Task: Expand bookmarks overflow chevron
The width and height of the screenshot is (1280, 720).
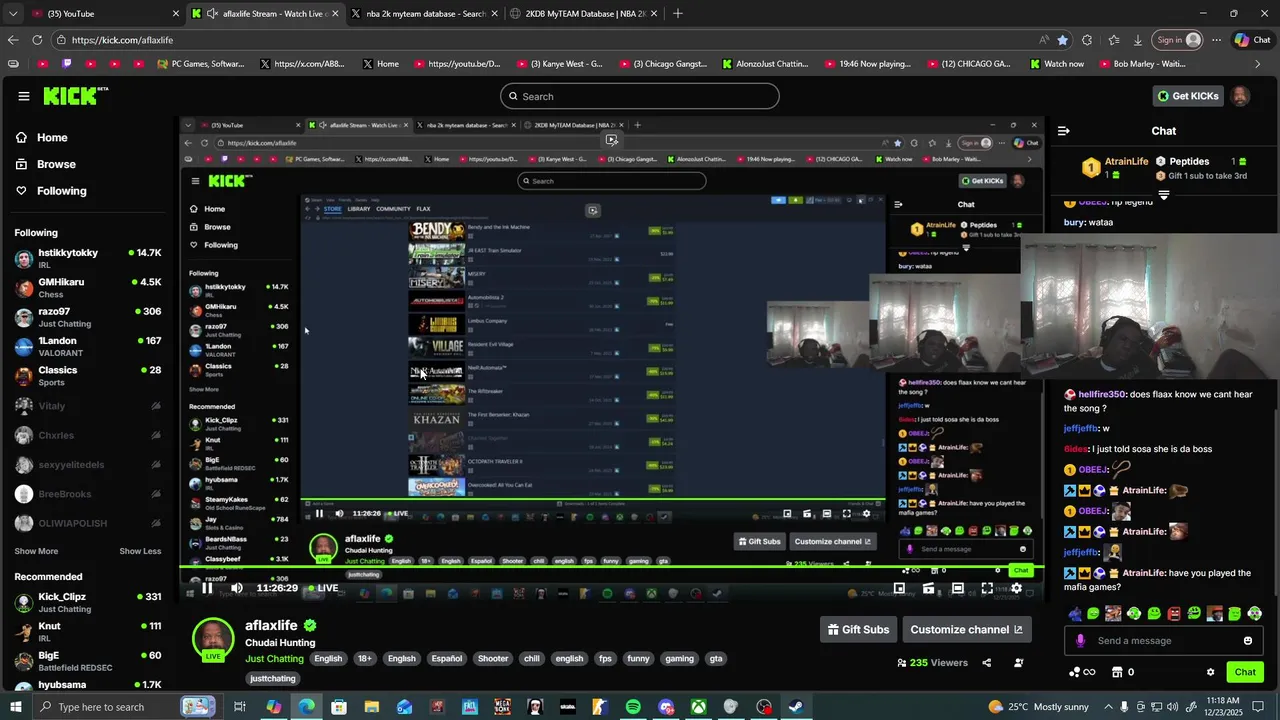Action: coord(1258,64)
